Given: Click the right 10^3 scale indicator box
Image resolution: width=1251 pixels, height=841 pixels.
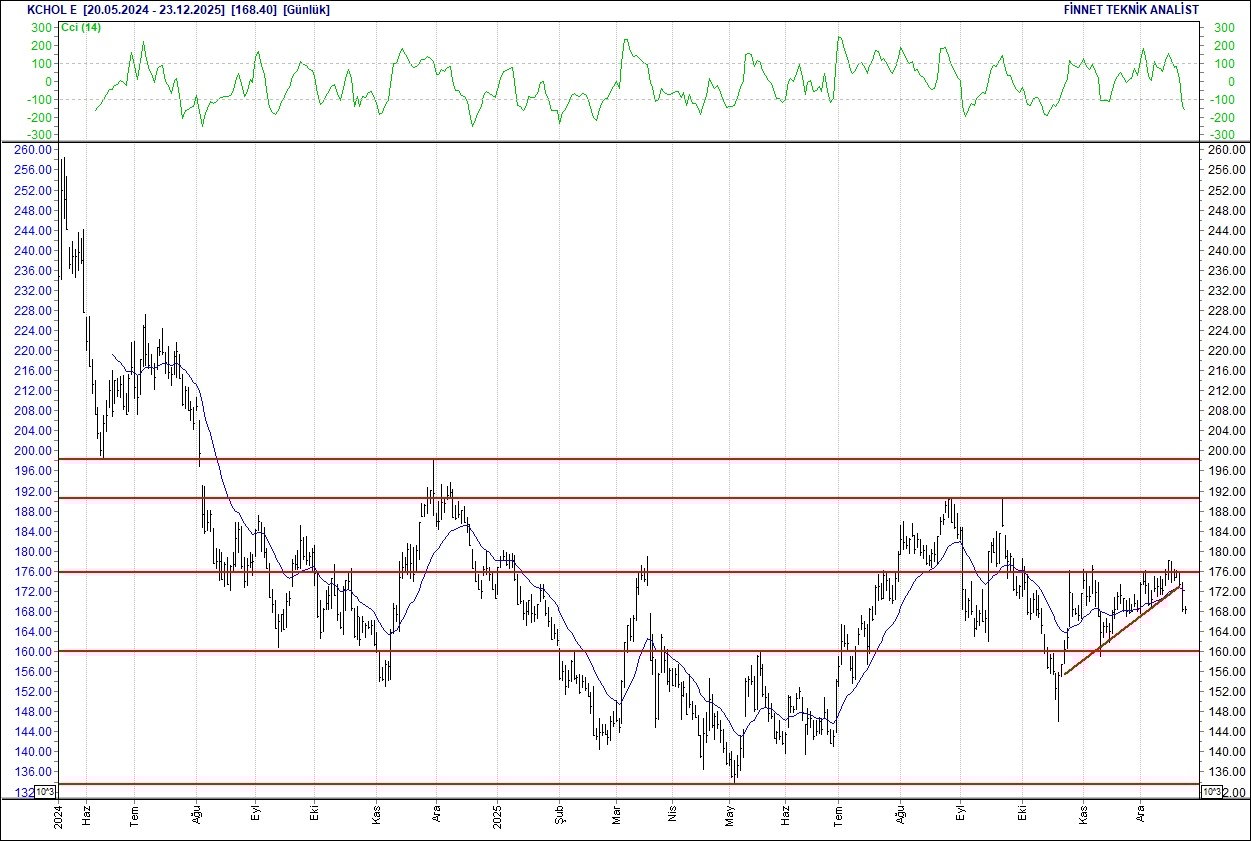Looking at the screenshot, I should pyautogui.click(x=1211, y=790).
